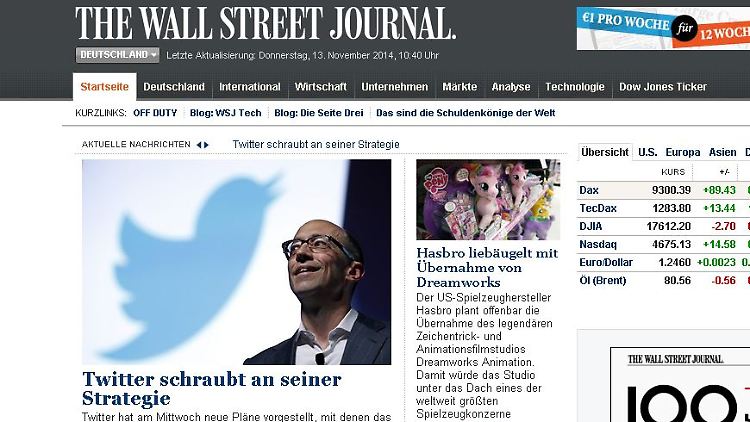Select the Dow Jones Ticker menu

click(662, 87)
